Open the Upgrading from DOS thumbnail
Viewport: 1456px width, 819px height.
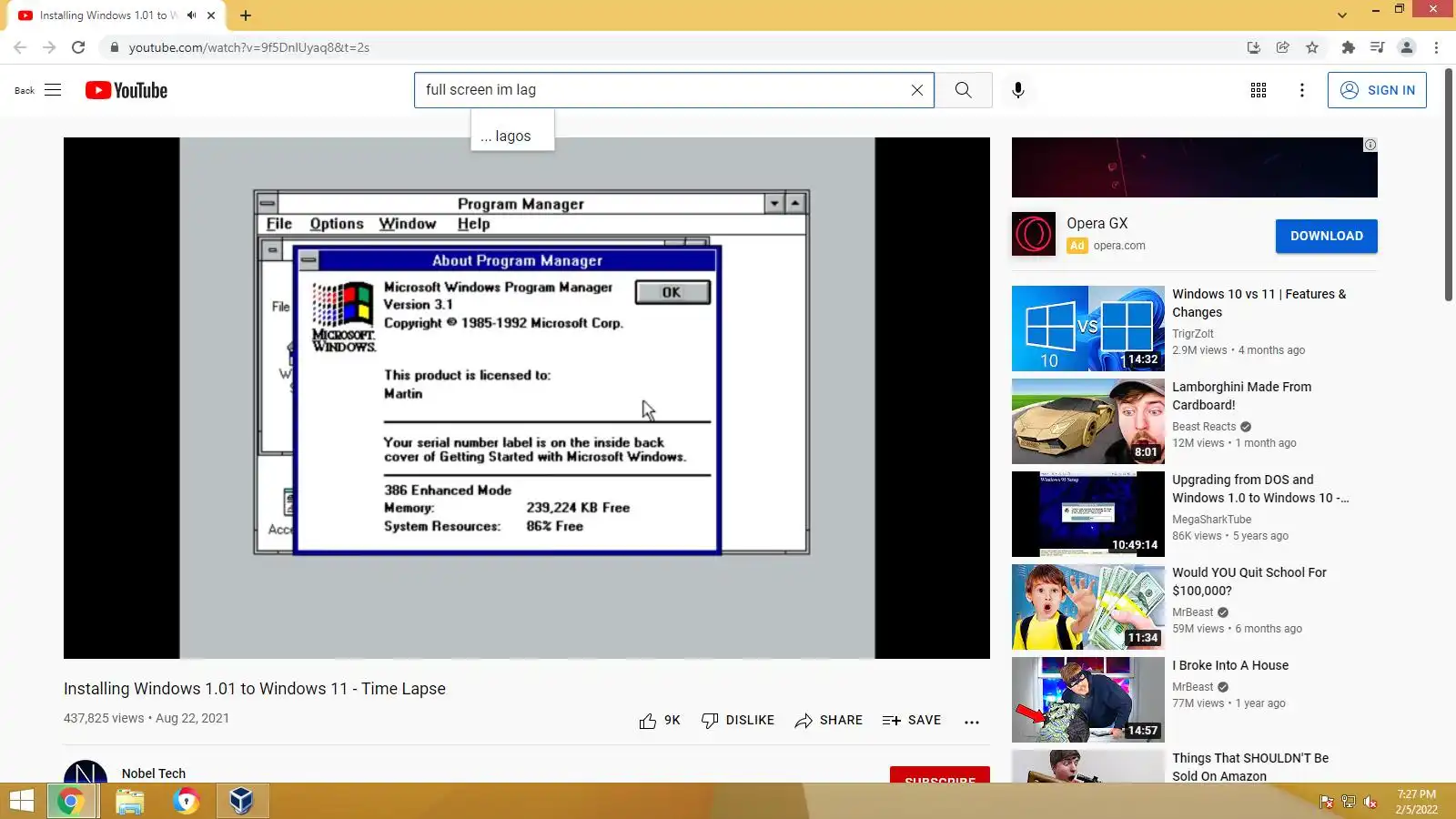(1088, 514)
